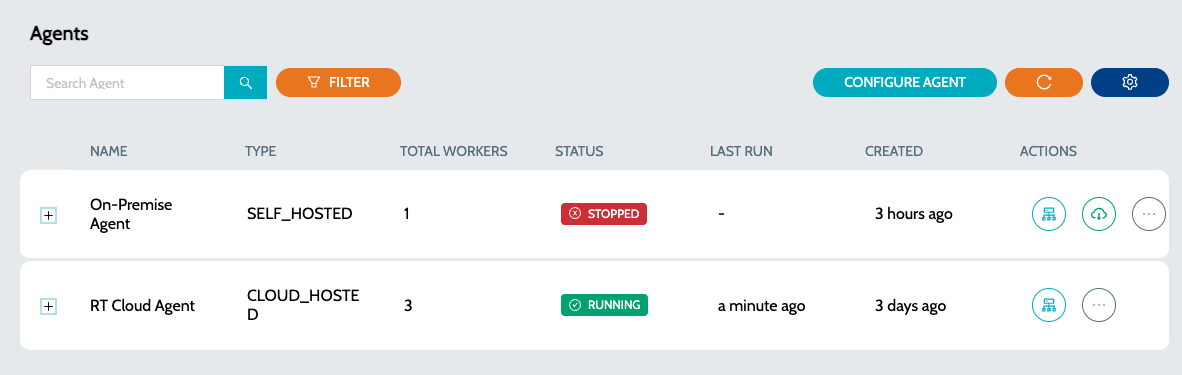Click the STOPPED status badge
1182x375 pixels.
point(604,214)
